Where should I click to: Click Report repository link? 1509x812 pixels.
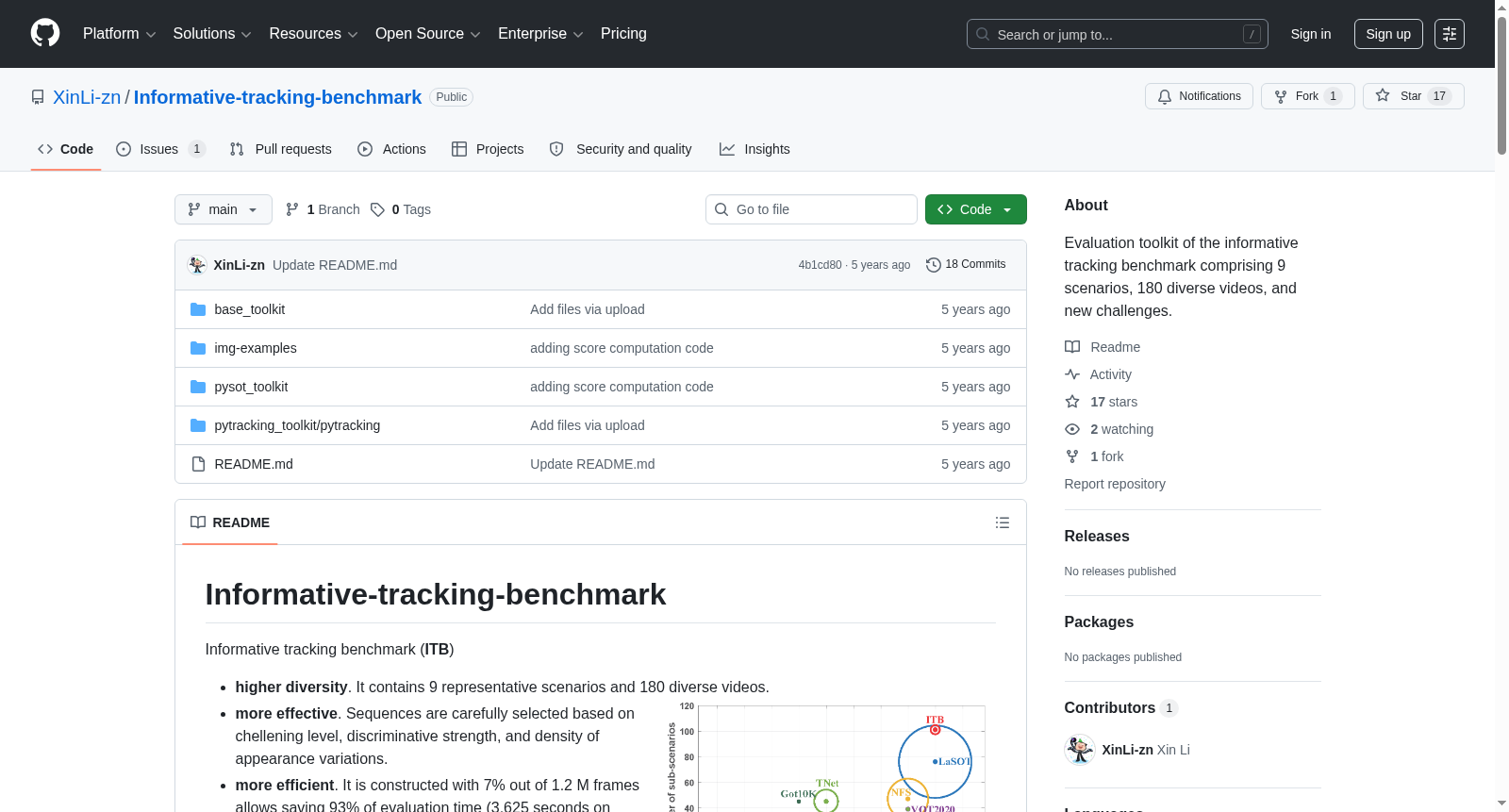coord(1115,484)
